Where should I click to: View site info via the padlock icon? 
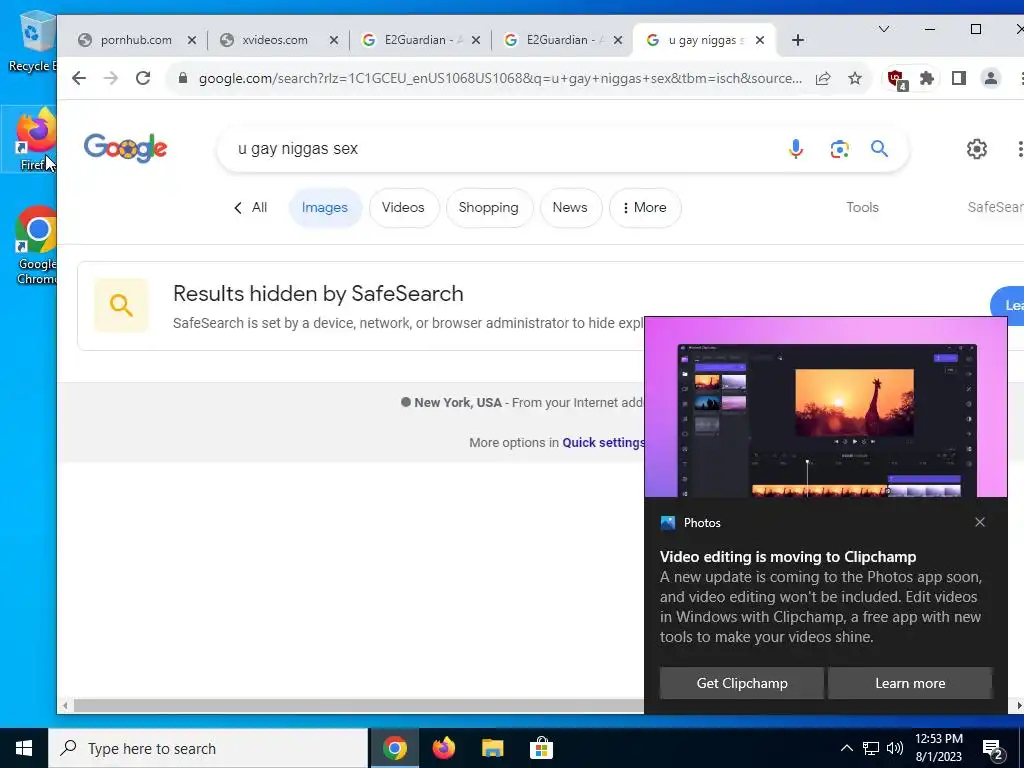click(x=184, y=78)
